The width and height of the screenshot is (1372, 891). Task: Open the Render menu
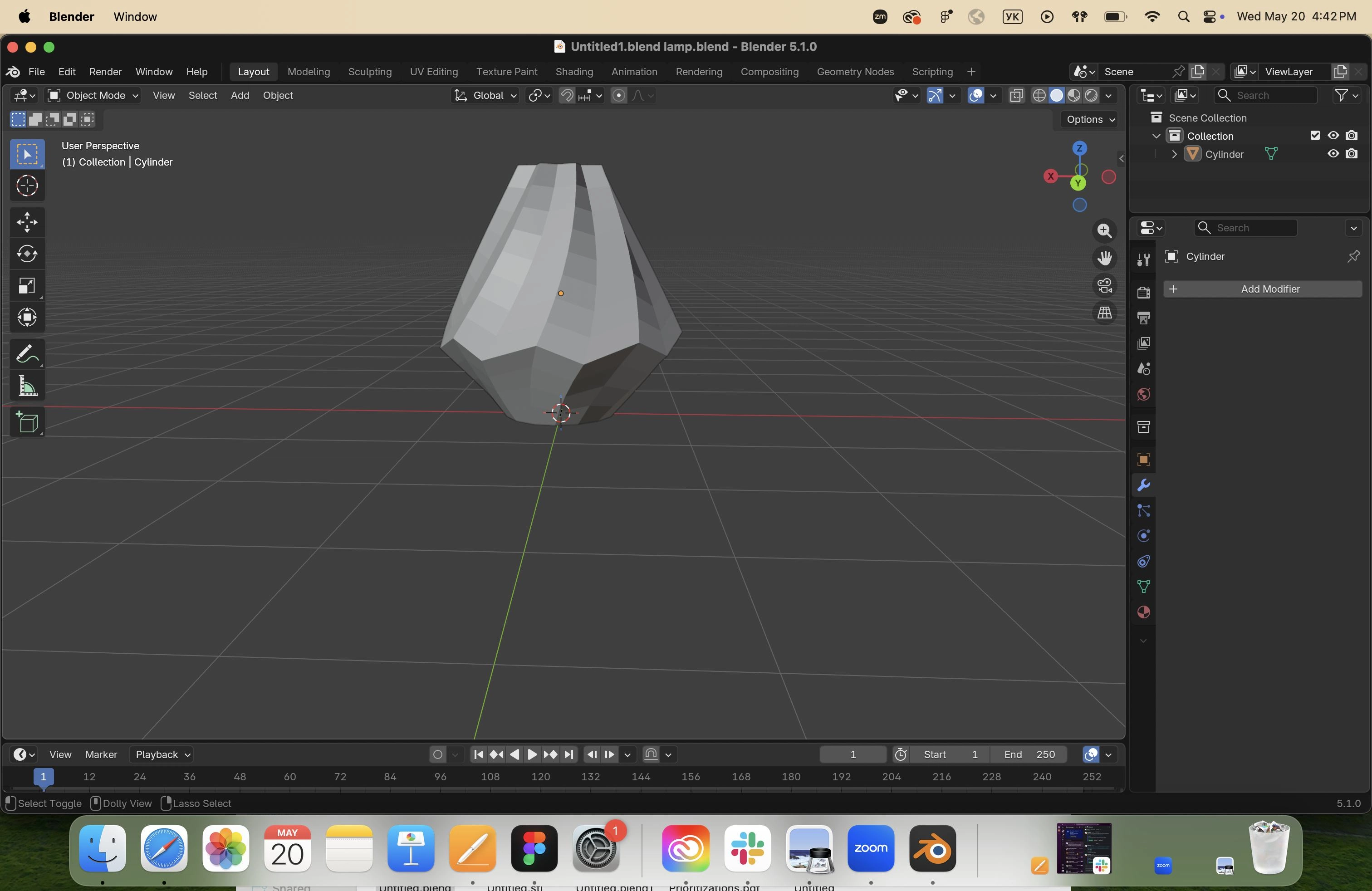click(x=106, y=72)
